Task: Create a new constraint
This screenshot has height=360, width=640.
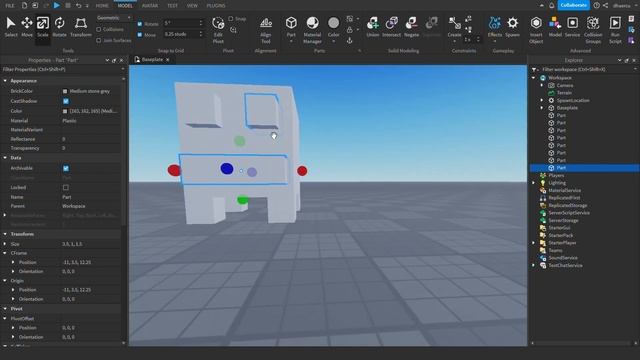Action: pos(454,27)
